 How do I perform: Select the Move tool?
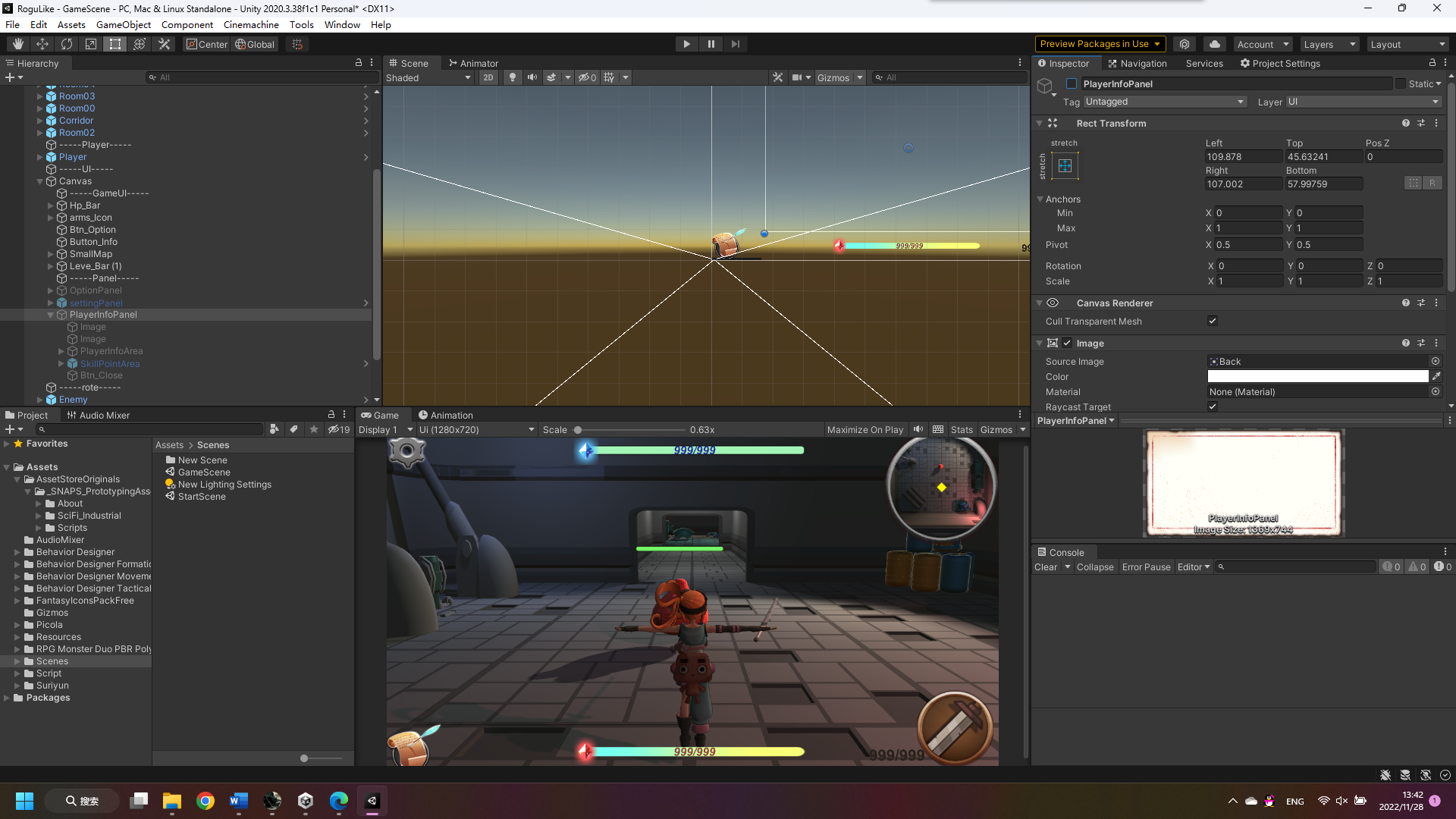(42, 44)
